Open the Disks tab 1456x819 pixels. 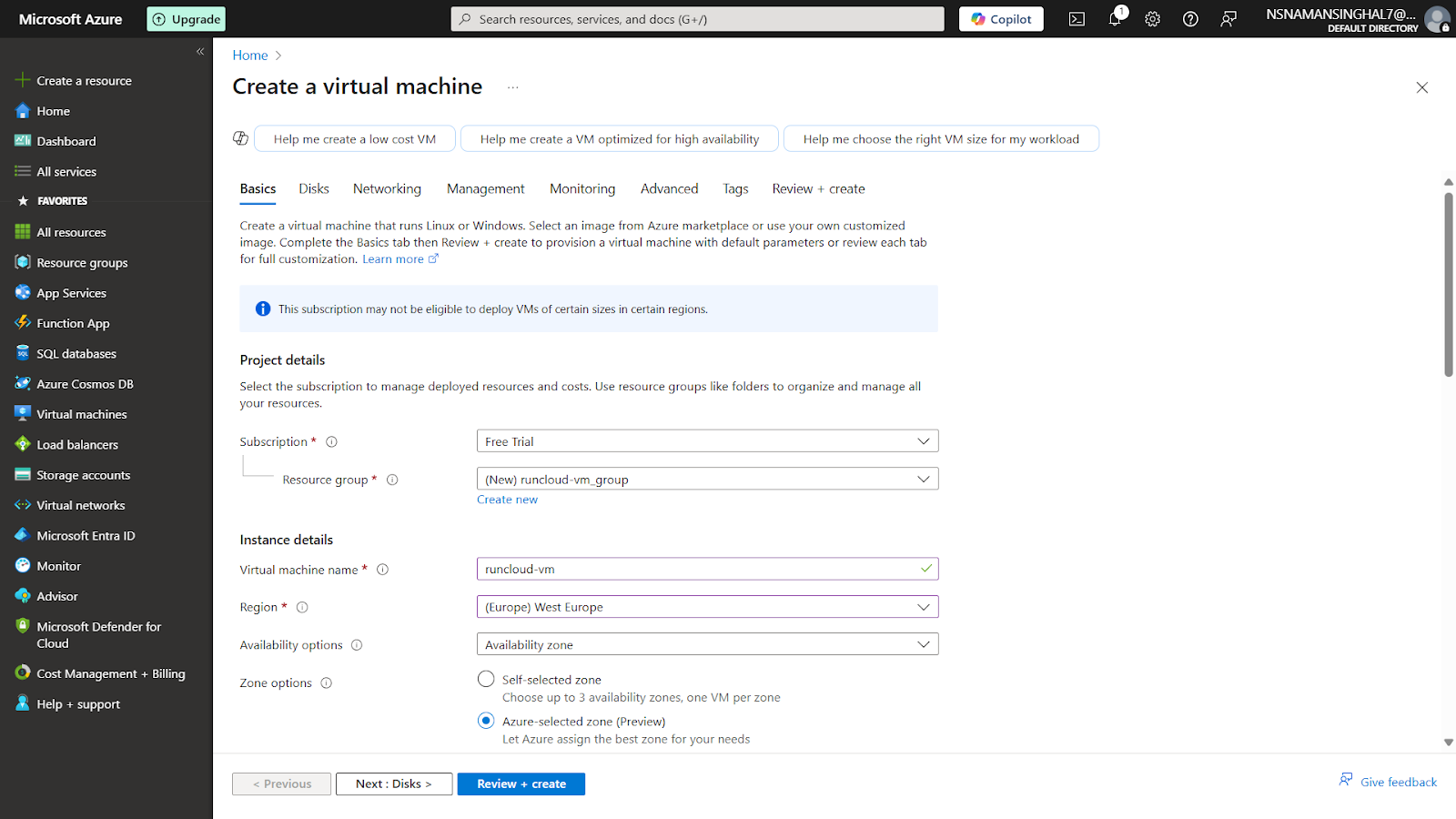click(x=314, y=189)
